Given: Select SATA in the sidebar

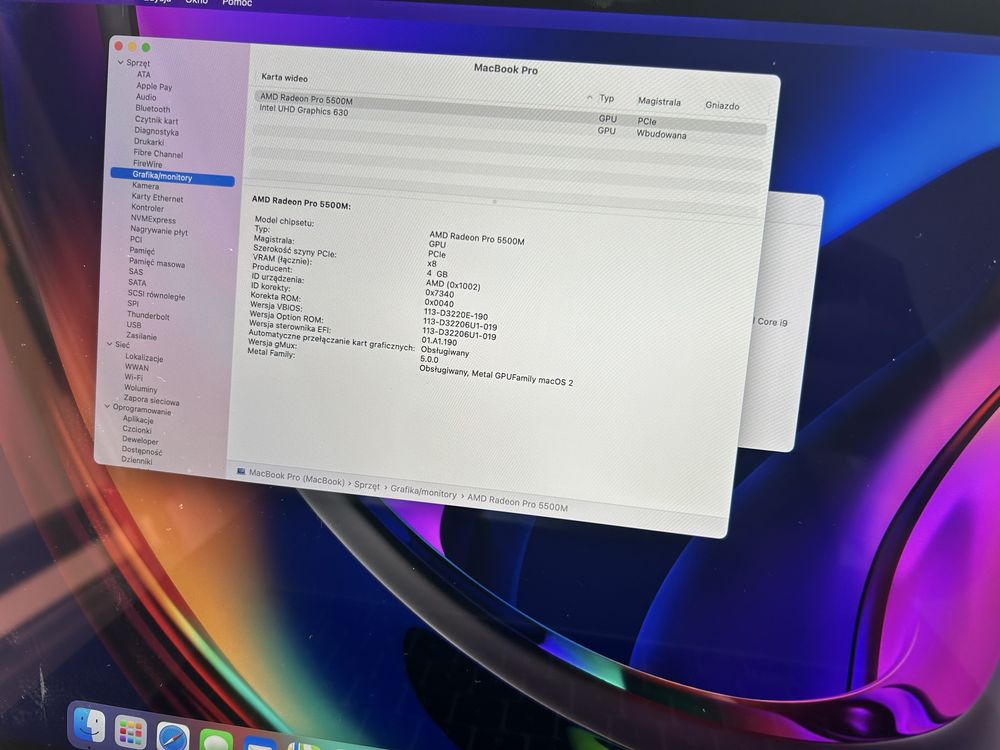Looking at the screenshot, I should (x=137, y=283).
